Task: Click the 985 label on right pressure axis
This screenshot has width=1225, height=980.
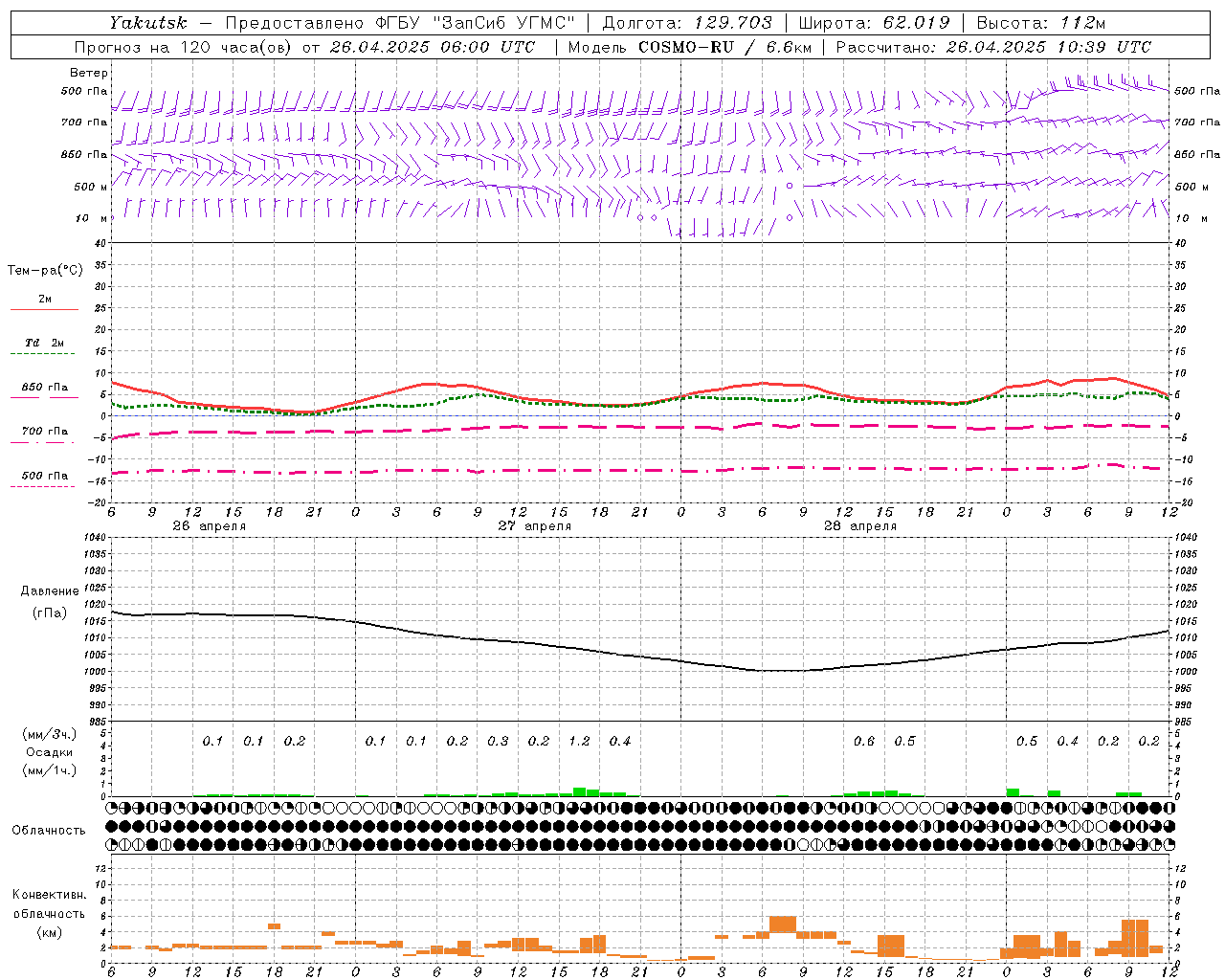Action: (x=1185, y=723)
